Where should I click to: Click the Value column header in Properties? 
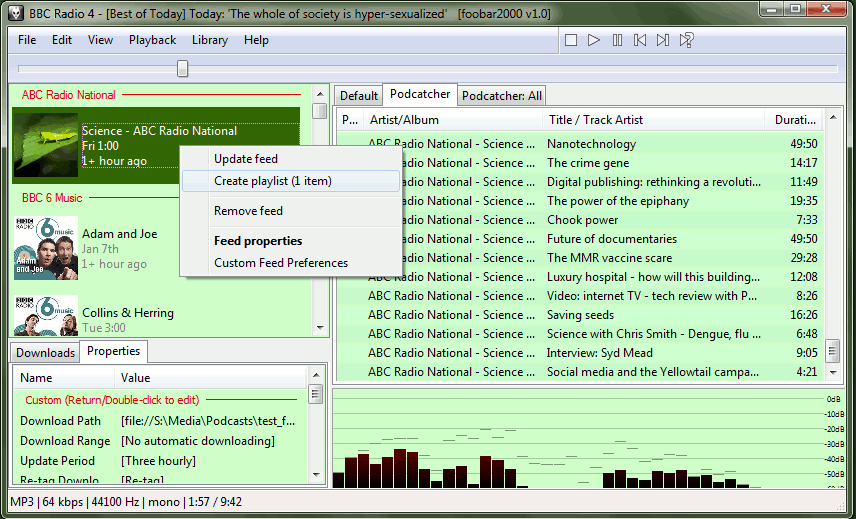pyautogui.click(x=211, y=378)
